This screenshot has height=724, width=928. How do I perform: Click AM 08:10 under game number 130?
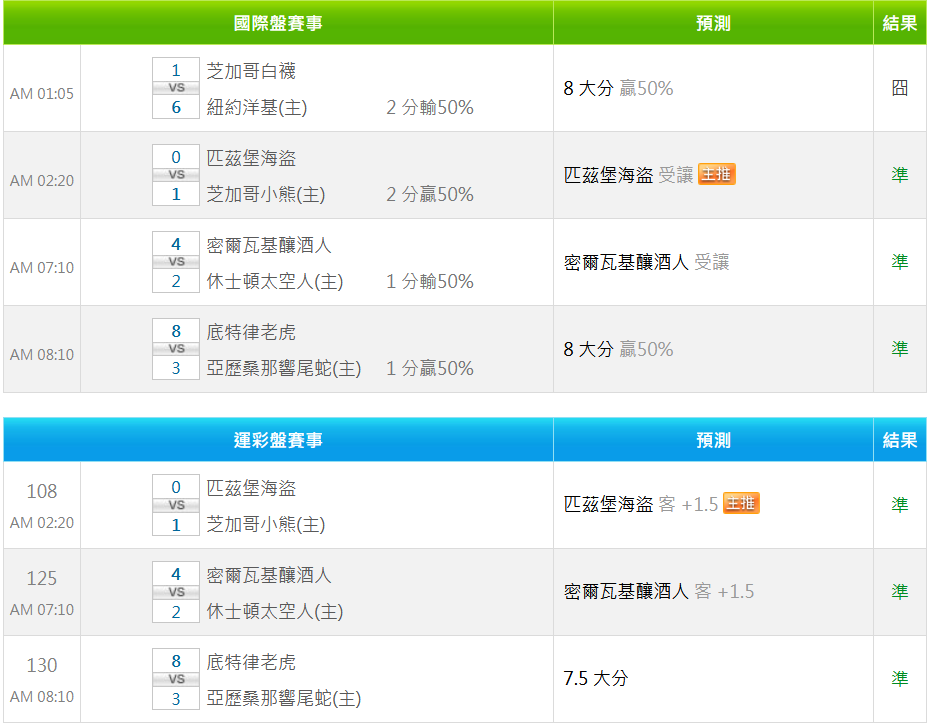click(x=42, y=697)
